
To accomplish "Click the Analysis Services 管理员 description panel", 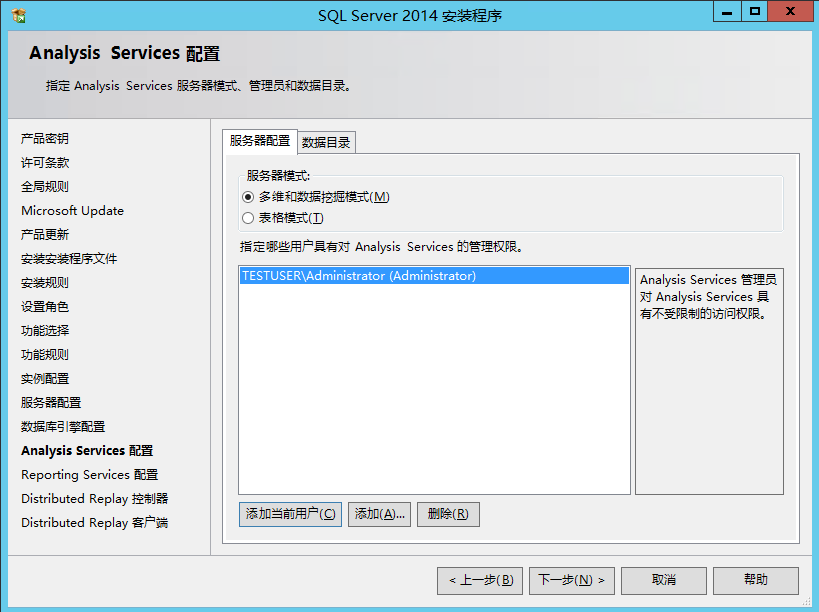I will click(x=709, y=382).
